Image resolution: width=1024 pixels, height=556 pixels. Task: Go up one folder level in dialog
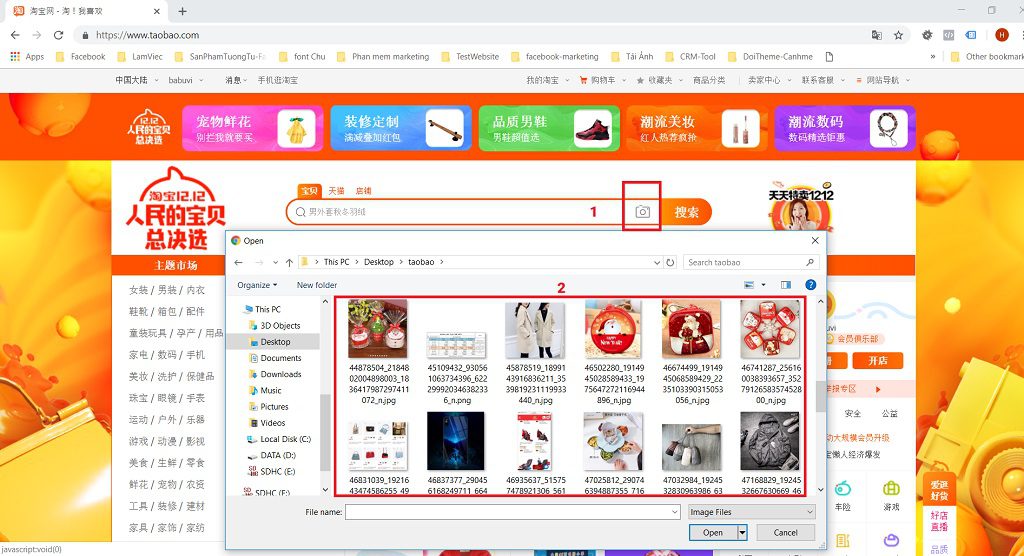point(289,263)
